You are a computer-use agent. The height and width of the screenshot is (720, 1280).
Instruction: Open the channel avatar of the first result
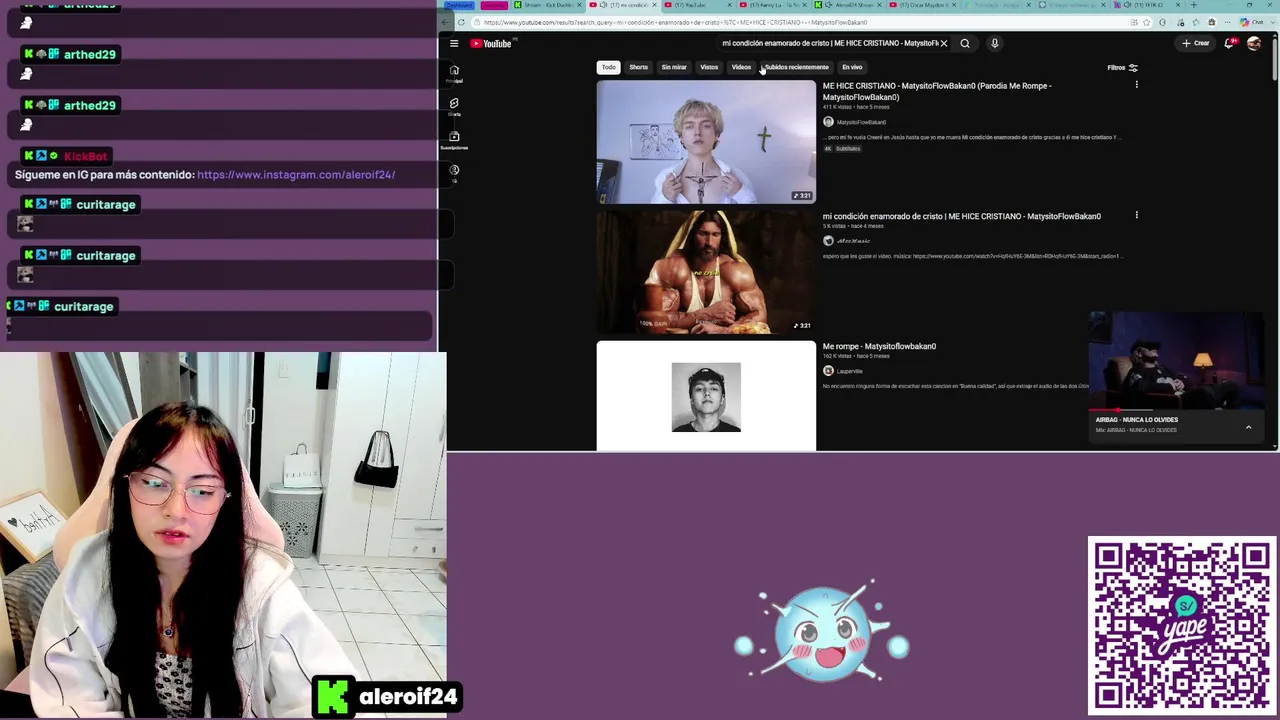tap(828, 122)
